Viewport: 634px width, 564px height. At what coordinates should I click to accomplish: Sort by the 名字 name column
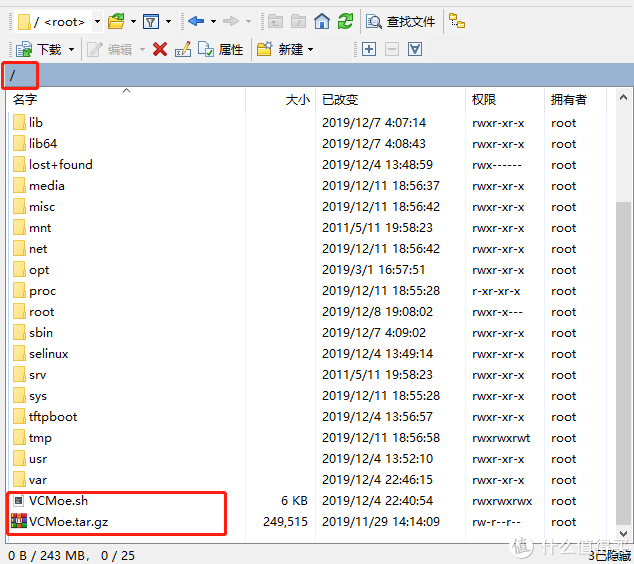pos(126,99)
